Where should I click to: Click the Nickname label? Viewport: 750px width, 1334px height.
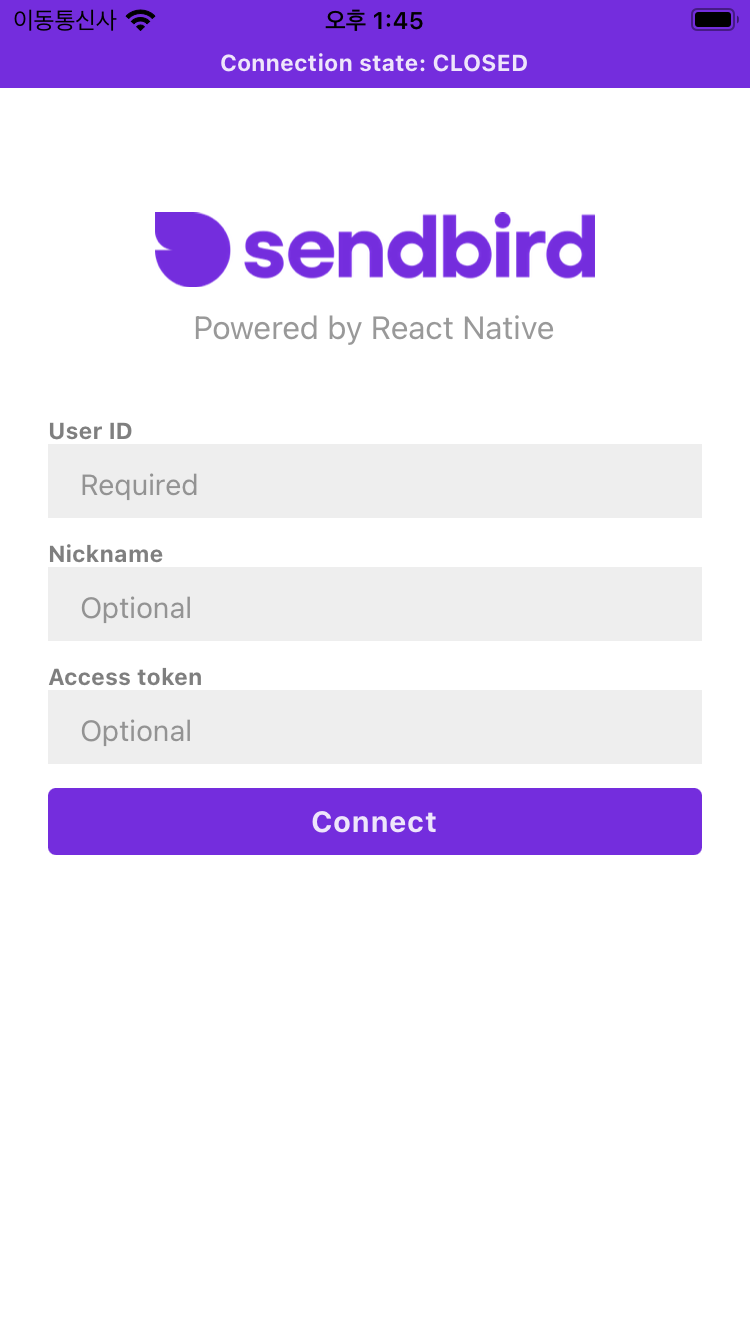pos(105,554)
